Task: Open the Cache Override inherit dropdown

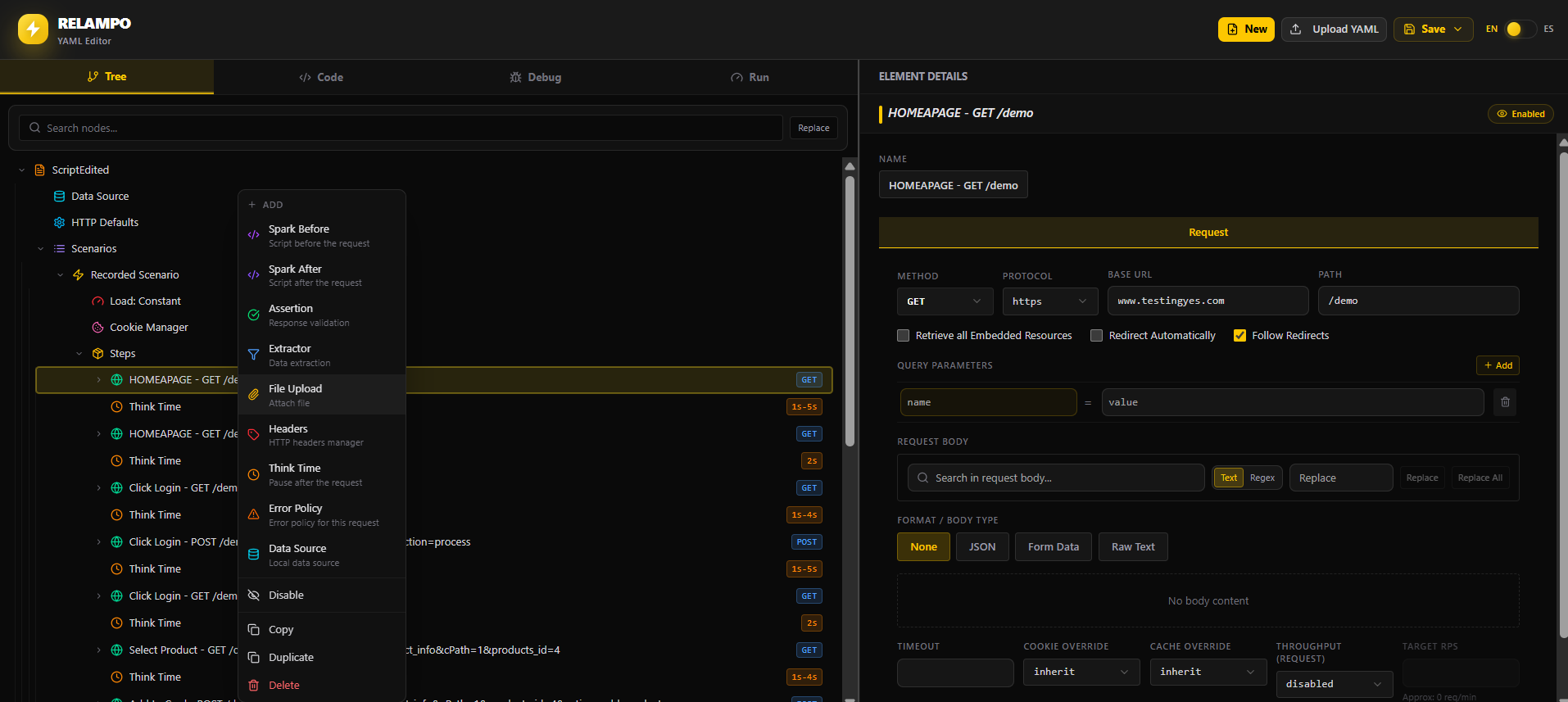Action: coord(1208,672)
